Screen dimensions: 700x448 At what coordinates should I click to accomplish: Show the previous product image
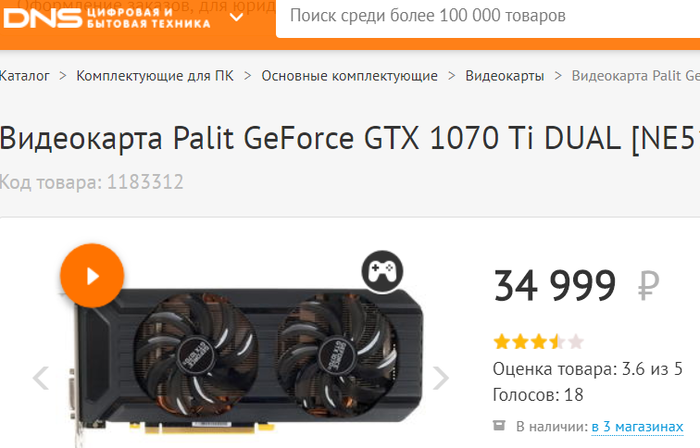[x=41, y=378]
